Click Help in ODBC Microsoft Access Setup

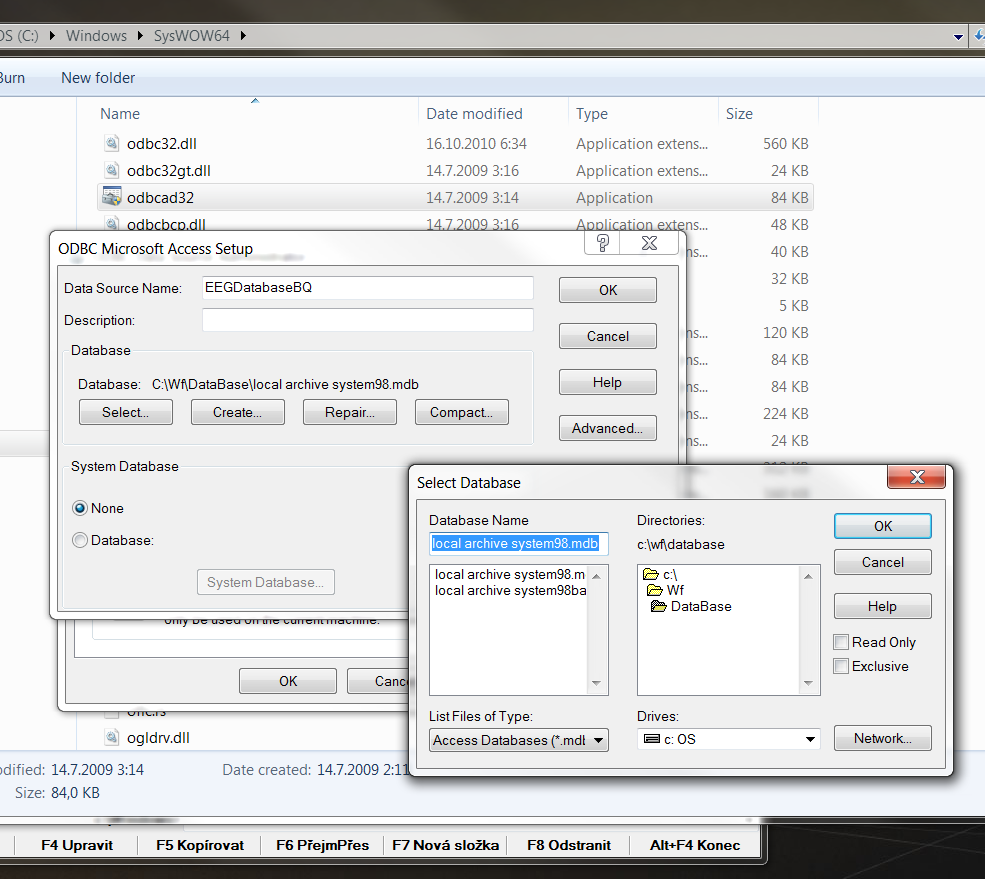pos(607,382)
